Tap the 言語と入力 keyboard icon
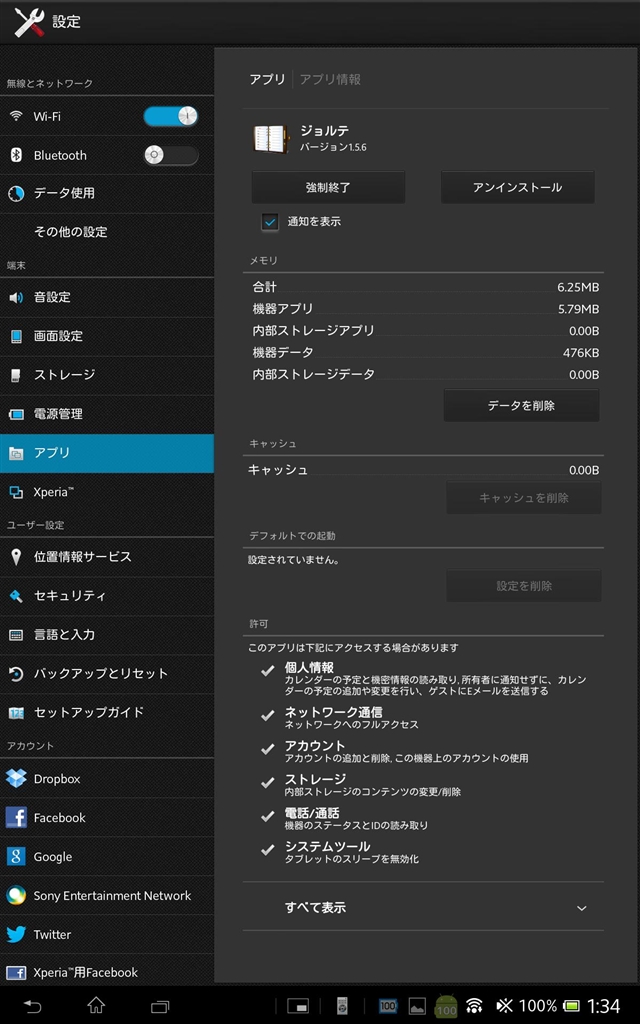This screenshot has height=1024, width=640. [x=16, y=635]
